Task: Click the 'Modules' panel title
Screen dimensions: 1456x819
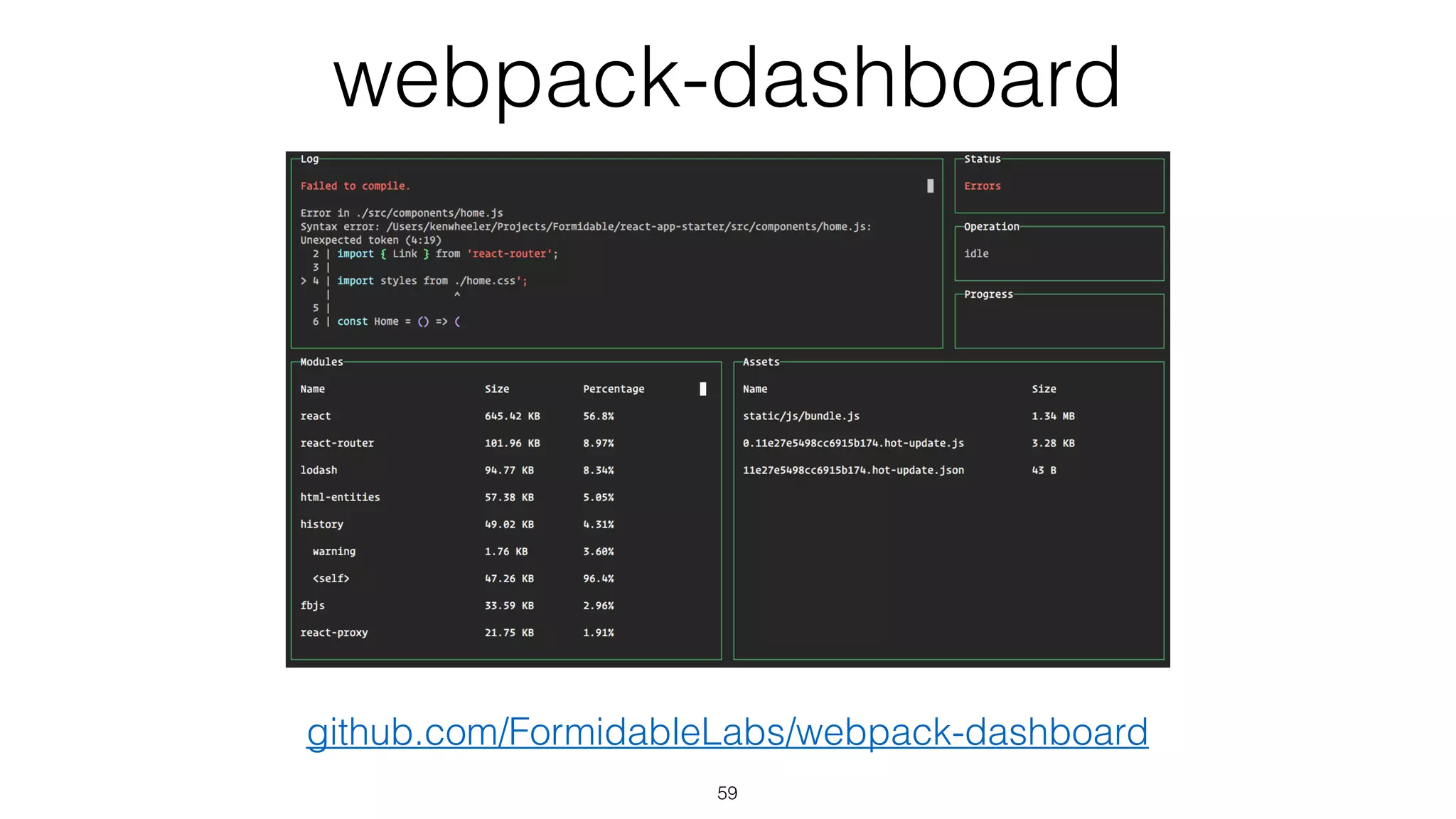Action: pos(321,362)
